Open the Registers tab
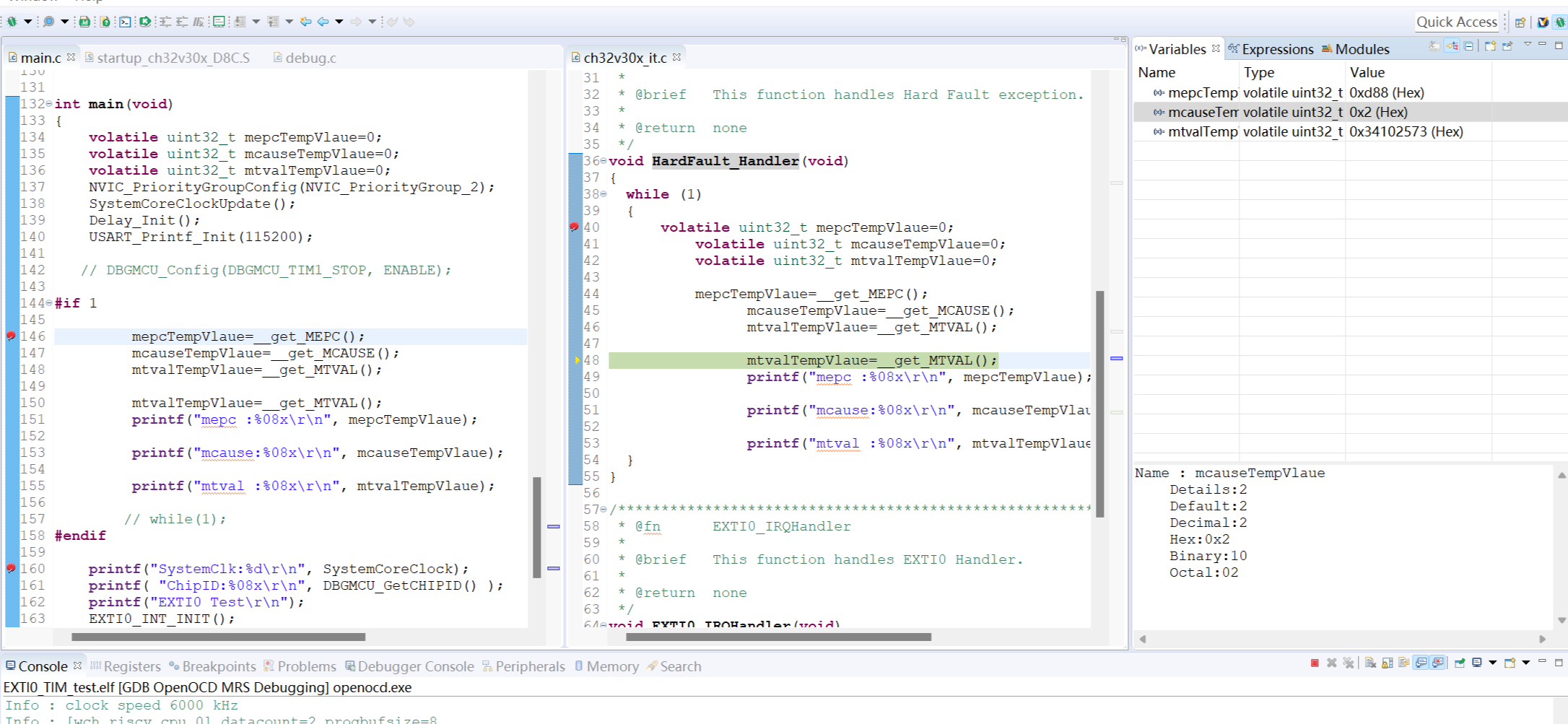 click(125, 666)
